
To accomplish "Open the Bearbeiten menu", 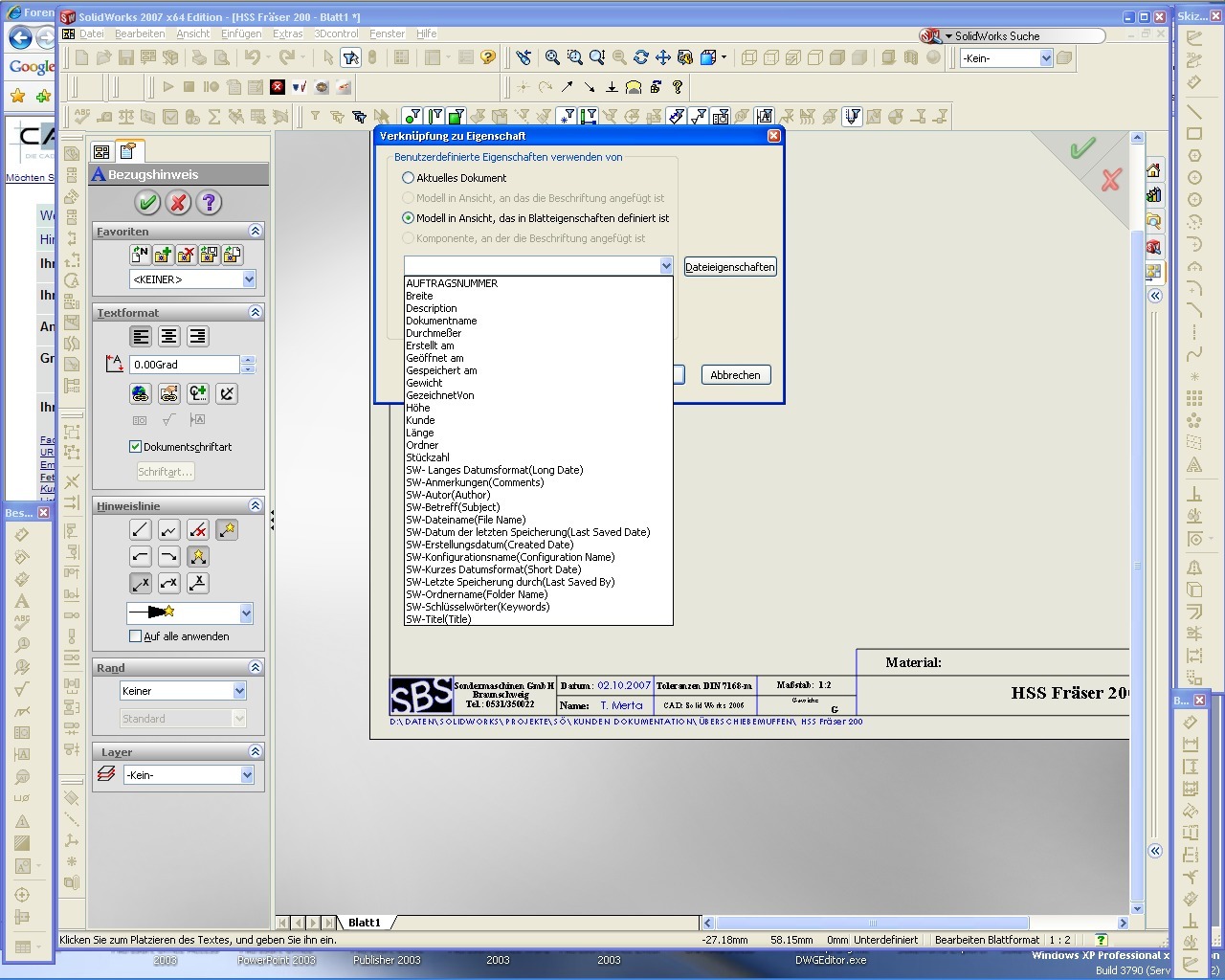I will point(140,33).
